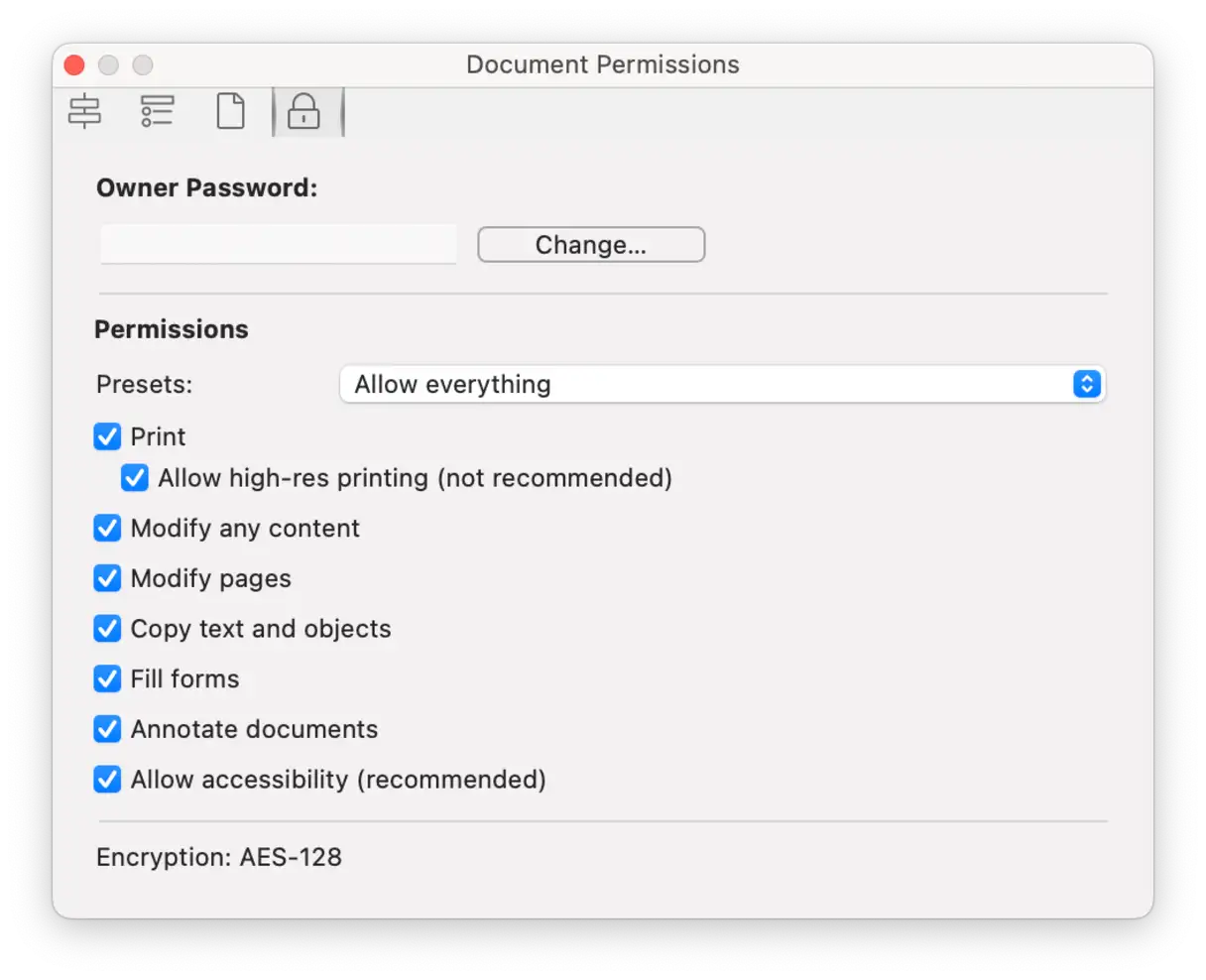Open the Alignment inspector tab icon

(x=84, y=111)
